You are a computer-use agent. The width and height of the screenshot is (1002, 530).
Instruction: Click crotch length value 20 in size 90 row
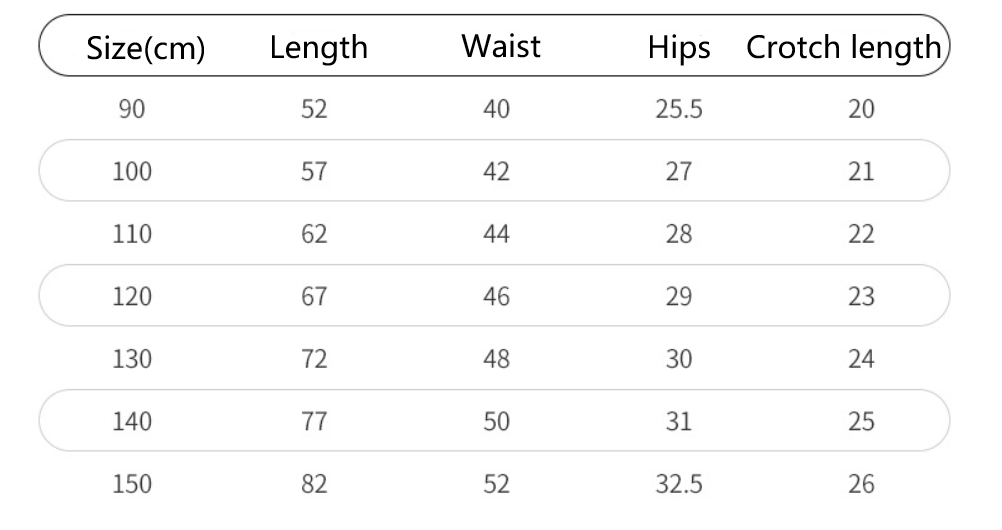tap(861, 109)
